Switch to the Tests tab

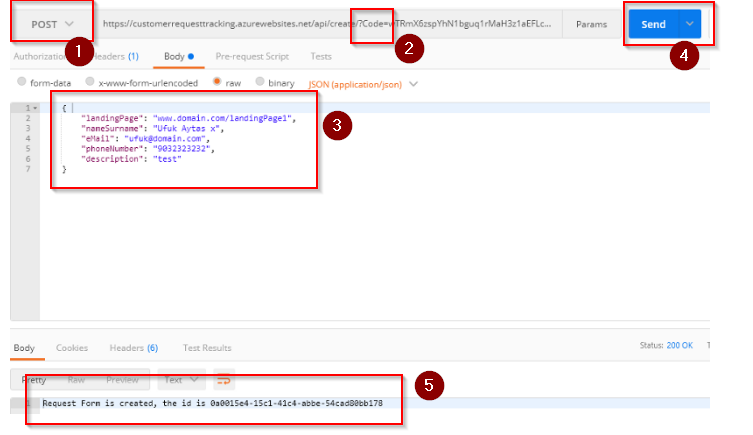point(321,57)
